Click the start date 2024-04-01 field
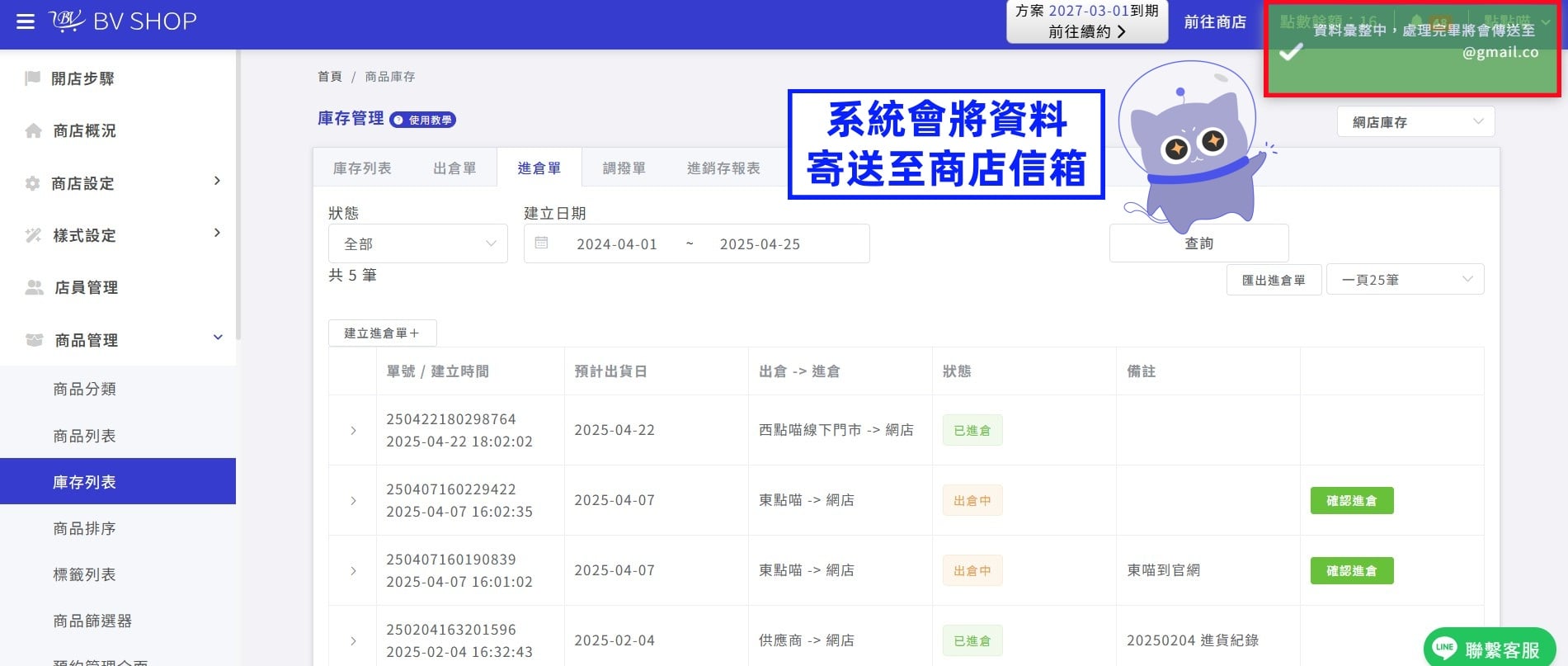Image resolution: width=1568 pixels, height=666 pixels. pos(617,244)
